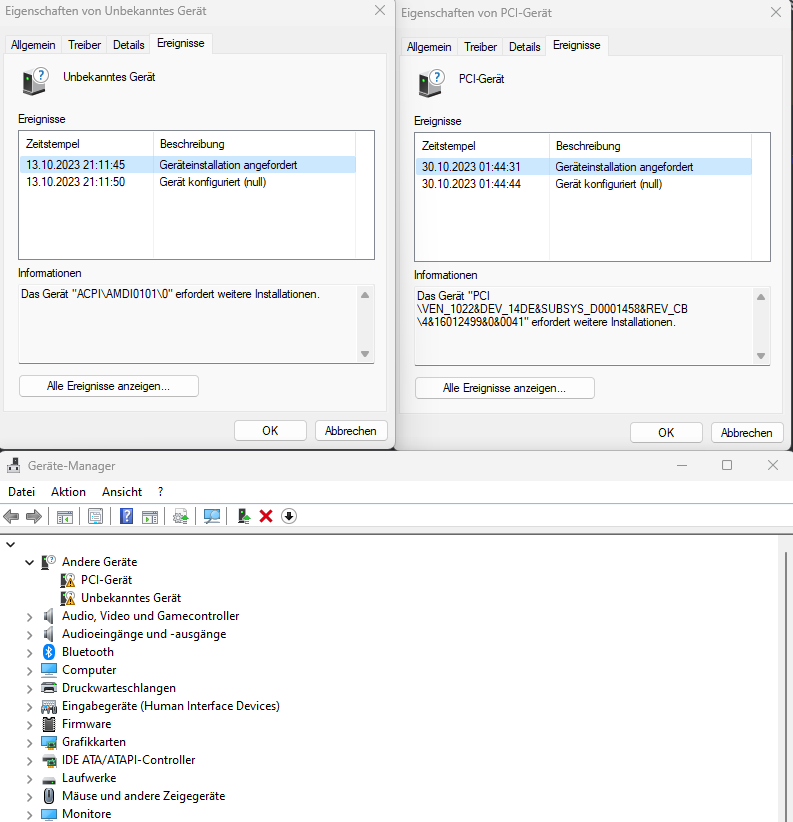Click the Audioeingänge und -ausgänge speaker icon

[49, 634]
